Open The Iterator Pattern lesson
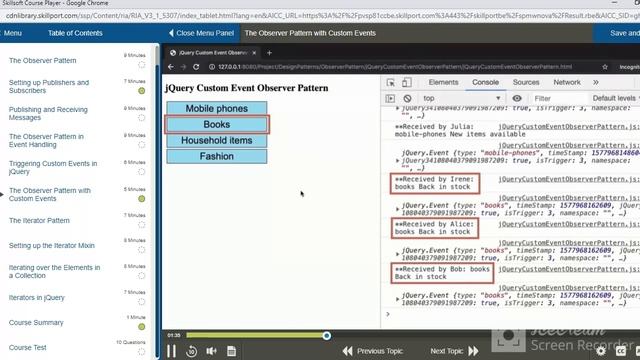Viewport: 640px width, 360px height. point(39,220)
